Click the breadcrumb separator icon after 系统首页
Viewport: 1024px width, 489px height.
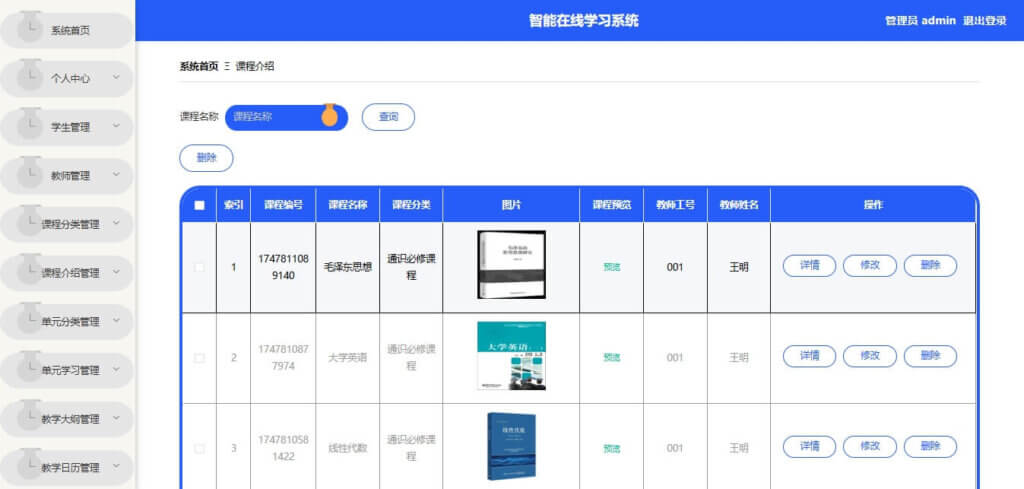click(227, 66)
